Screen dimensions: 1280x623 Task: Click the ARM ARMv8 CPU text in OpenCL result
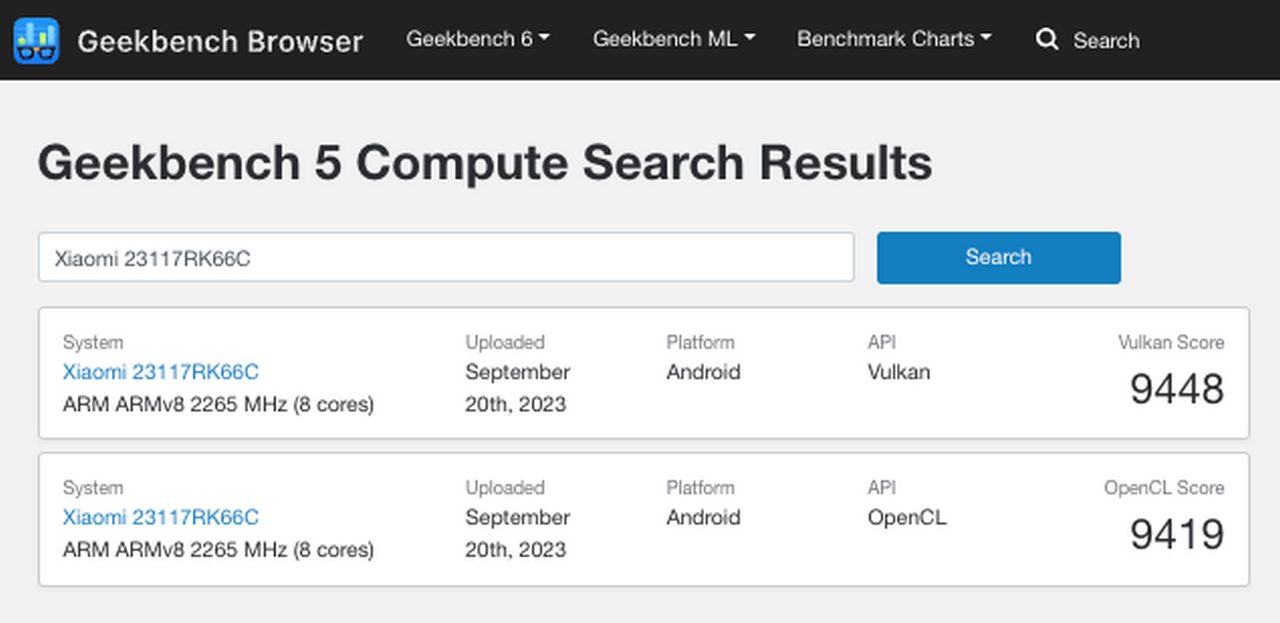pyautogui.click(x=218, y=549)
